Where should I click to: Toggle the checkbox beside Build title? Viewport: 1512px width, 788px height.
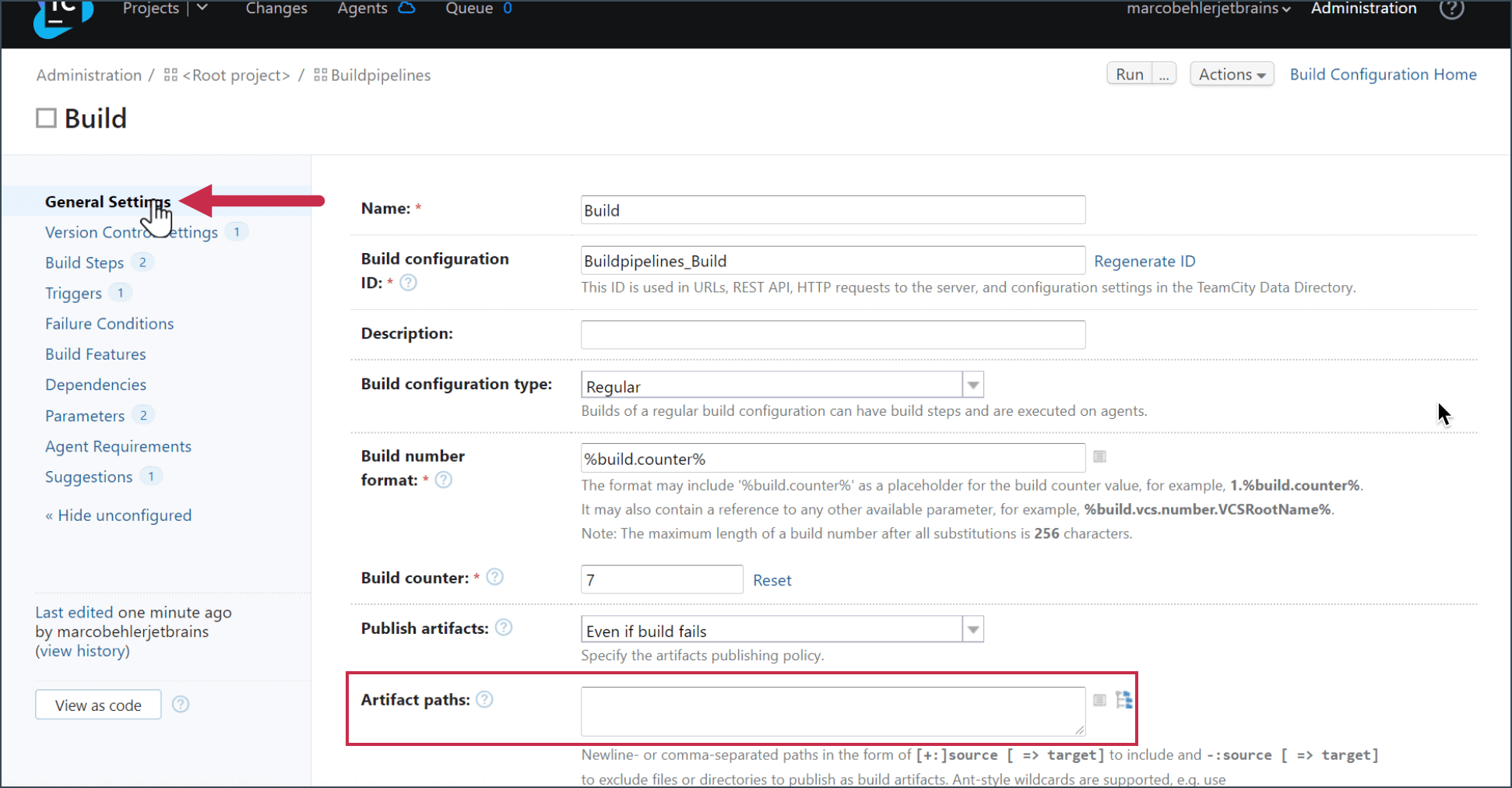point(47,118)
